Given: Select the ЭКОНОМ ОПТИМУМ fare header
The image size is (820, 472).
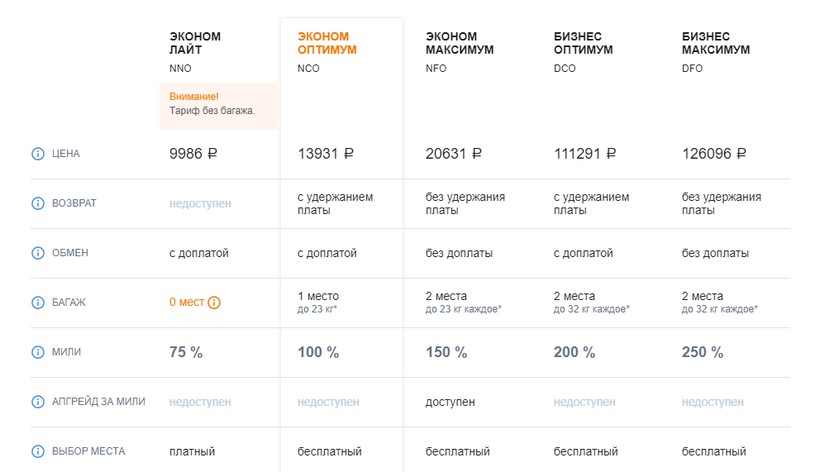Looking at the screenshot, I should [x=326, y=43].
